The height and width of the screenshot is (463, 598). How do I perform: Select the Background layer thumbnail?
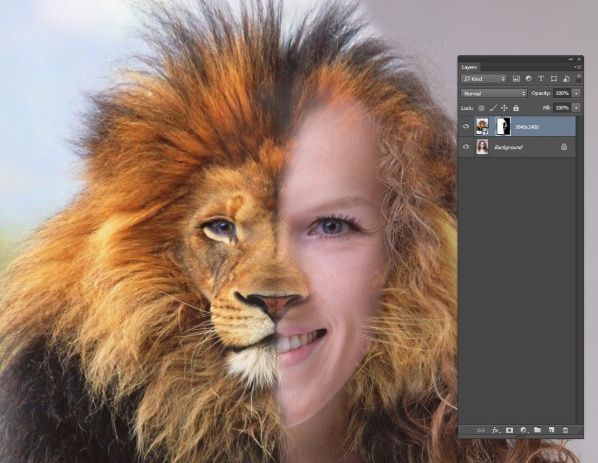482,147
